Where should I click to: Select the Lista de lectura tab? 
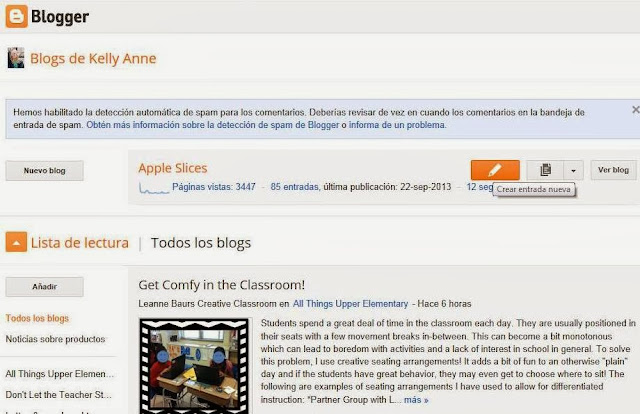coord(80,243)
